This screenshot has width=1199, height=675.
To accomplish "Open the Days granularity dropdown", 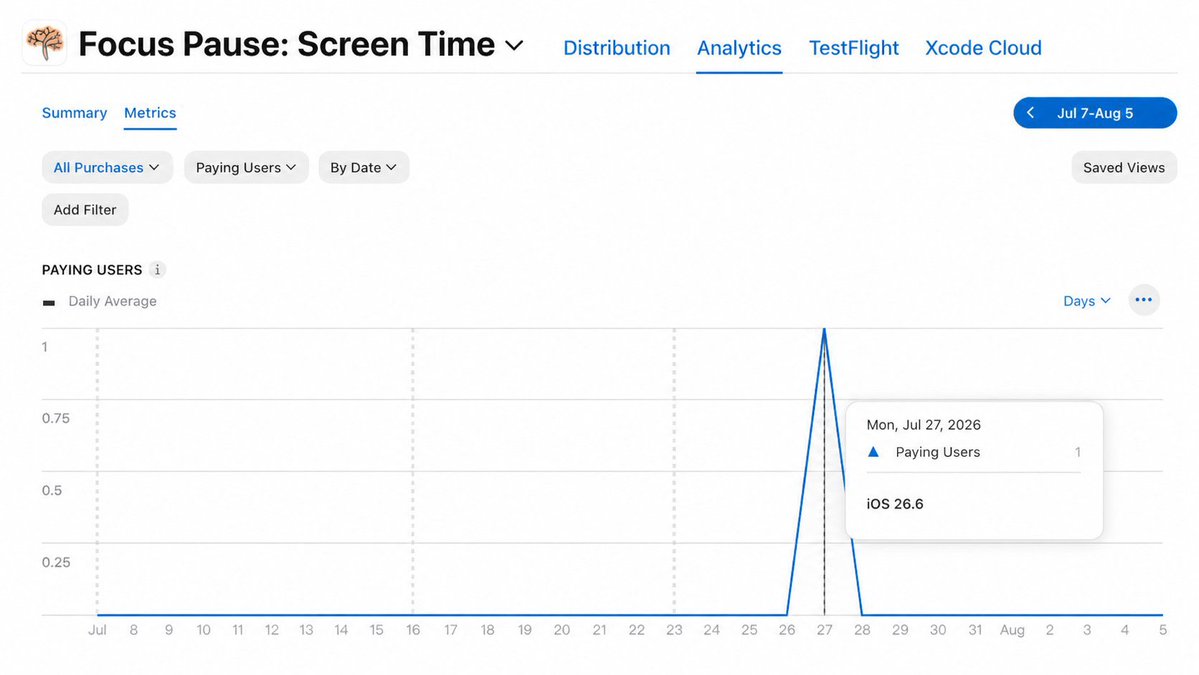I will click(x=1087, y=301).
